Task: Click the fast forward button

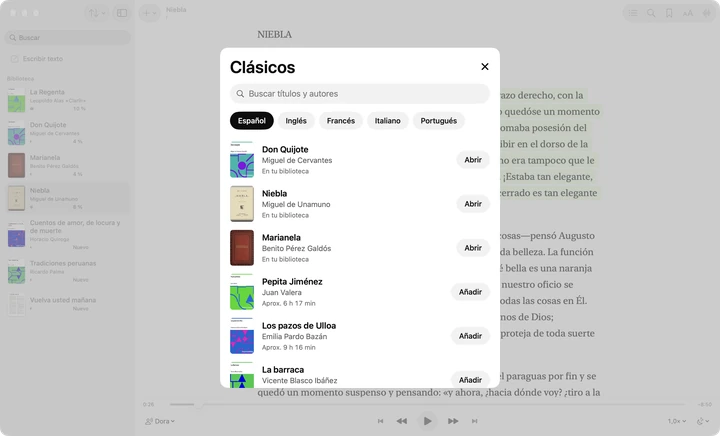Action: (453, 421)
